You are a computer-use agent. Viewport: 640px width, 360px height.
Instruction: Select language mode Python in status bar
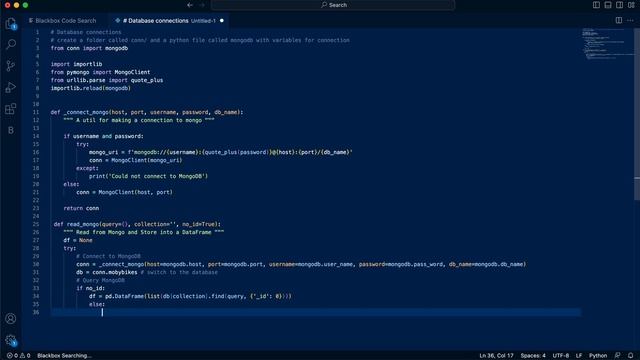pos(598,356)
